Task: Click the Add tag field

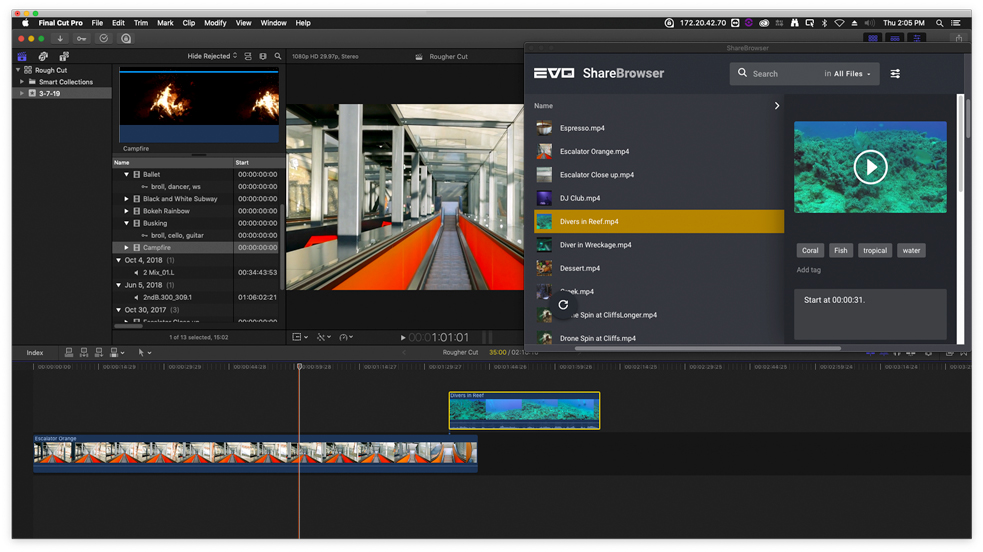Action: click(x=808, y=270)
